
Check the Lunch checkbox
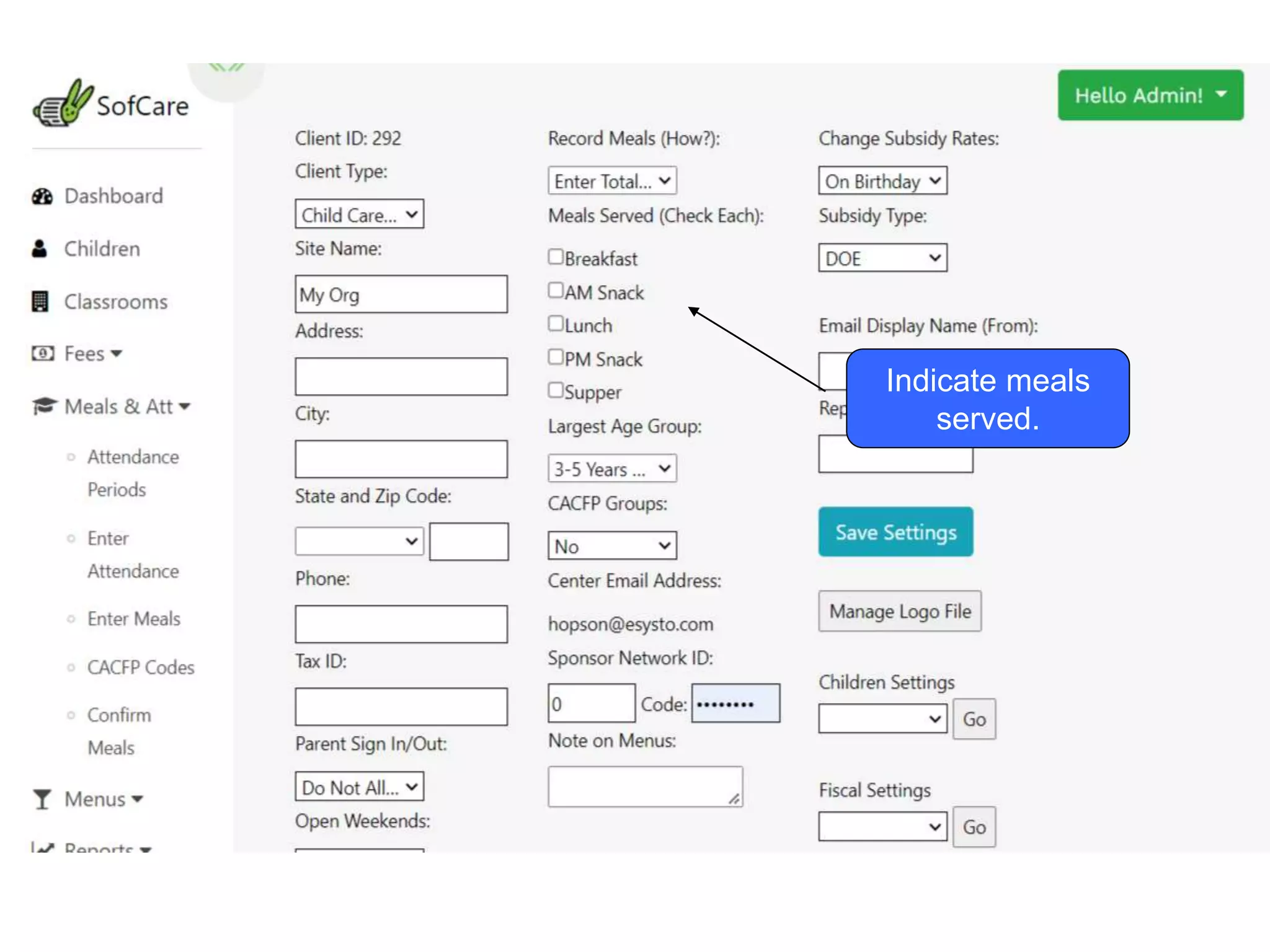(x=556, y=324)
